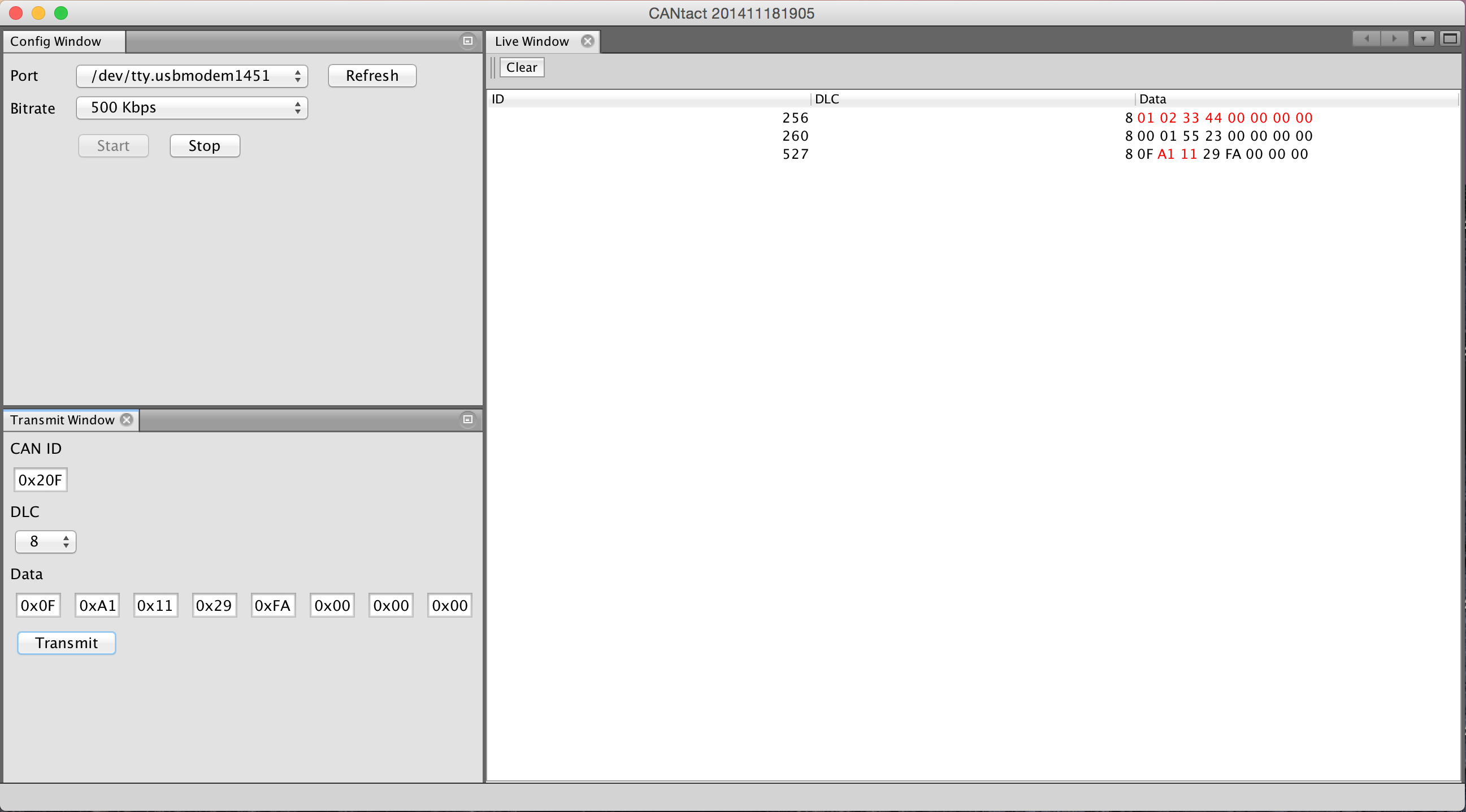Close the Live Window tab
Viewport: 1466px width, 812px height.
click(x=587, y=41)
